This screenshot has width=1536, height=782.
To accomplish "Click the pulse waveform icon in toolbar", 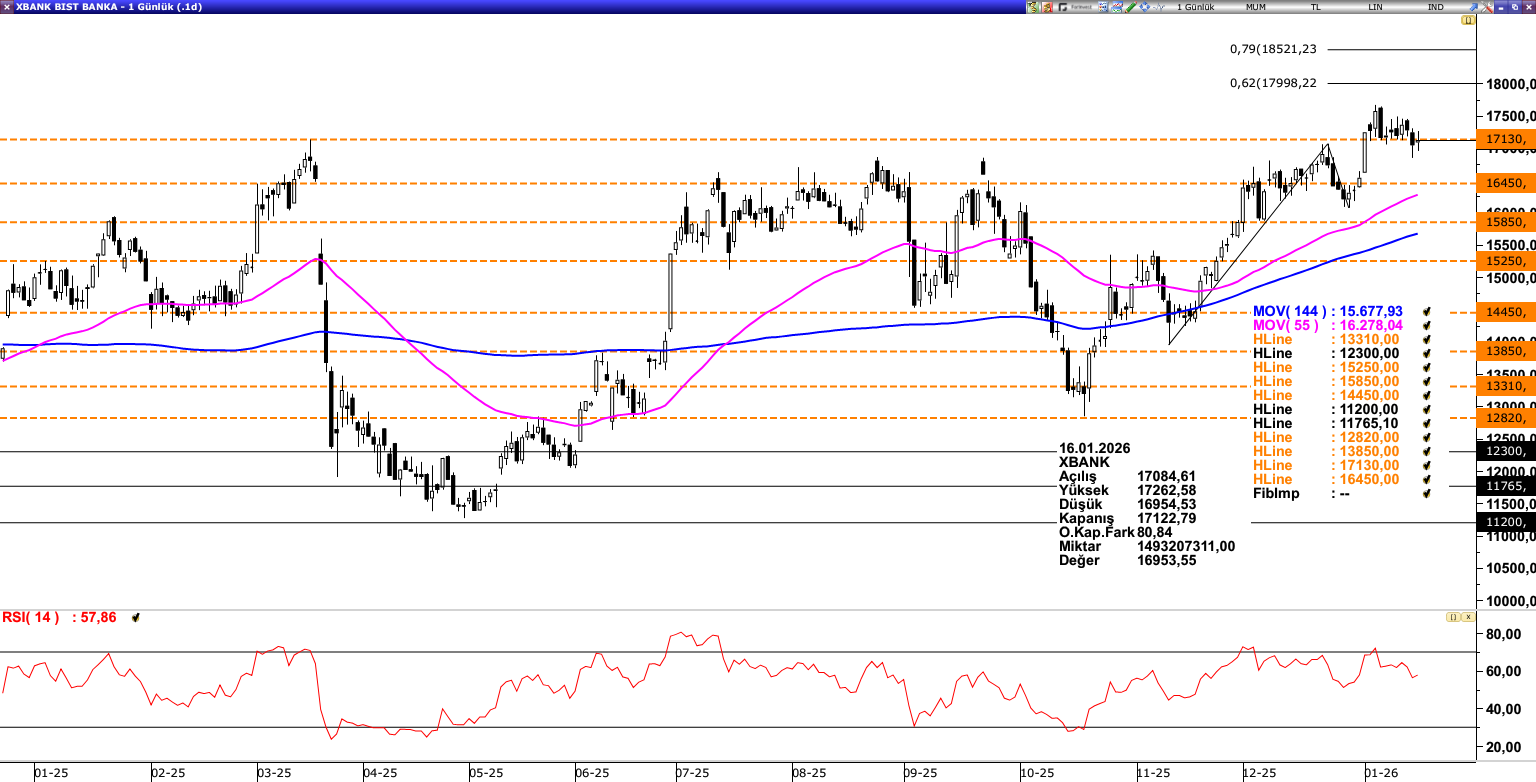I will (1157, 6).
